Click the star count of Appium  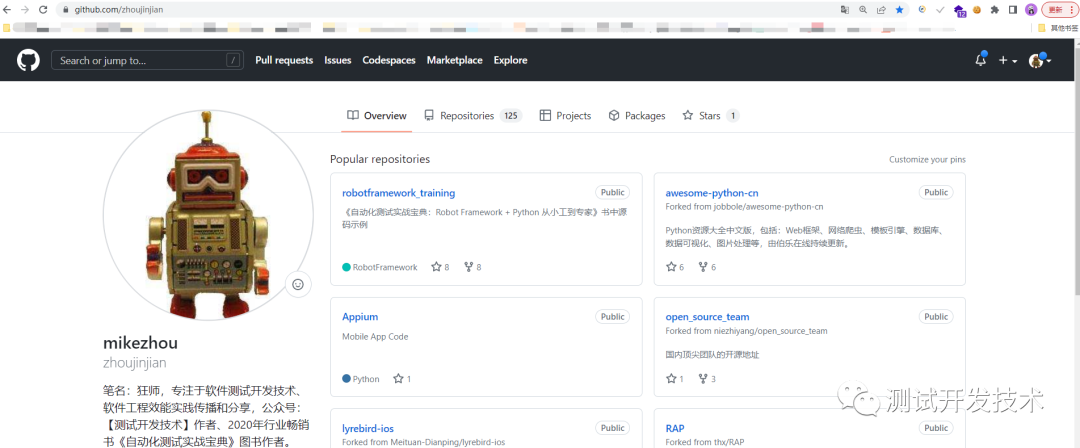coord(402,378)
